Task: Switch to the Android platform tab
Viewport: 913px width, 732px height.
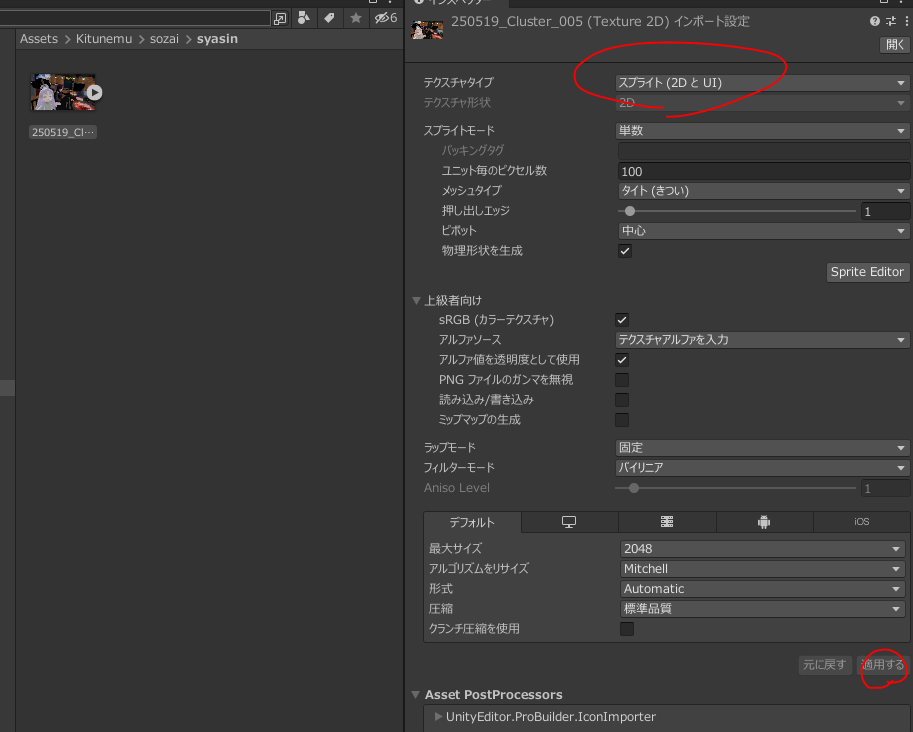Action: click(x=763, y=522)
